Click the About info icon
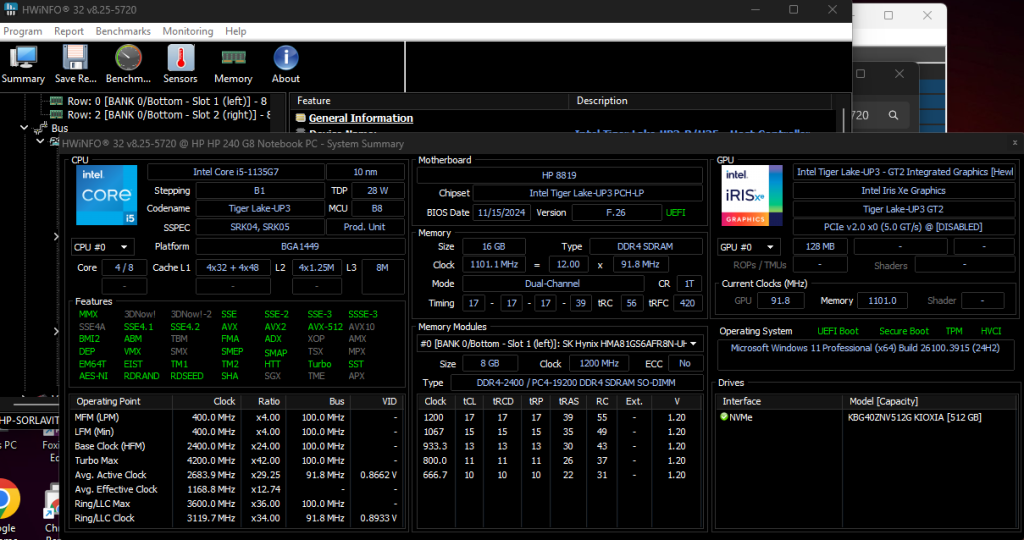Viewport: 1024px width, 540px height. click(x=285, y=58)
